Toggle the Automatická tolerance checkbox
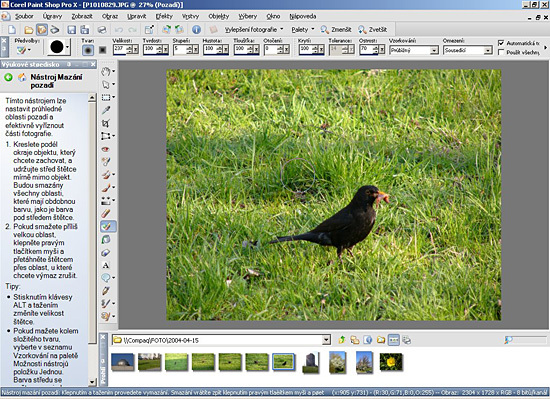The height and width of the screenshot is (399, 550). [501, 43]
